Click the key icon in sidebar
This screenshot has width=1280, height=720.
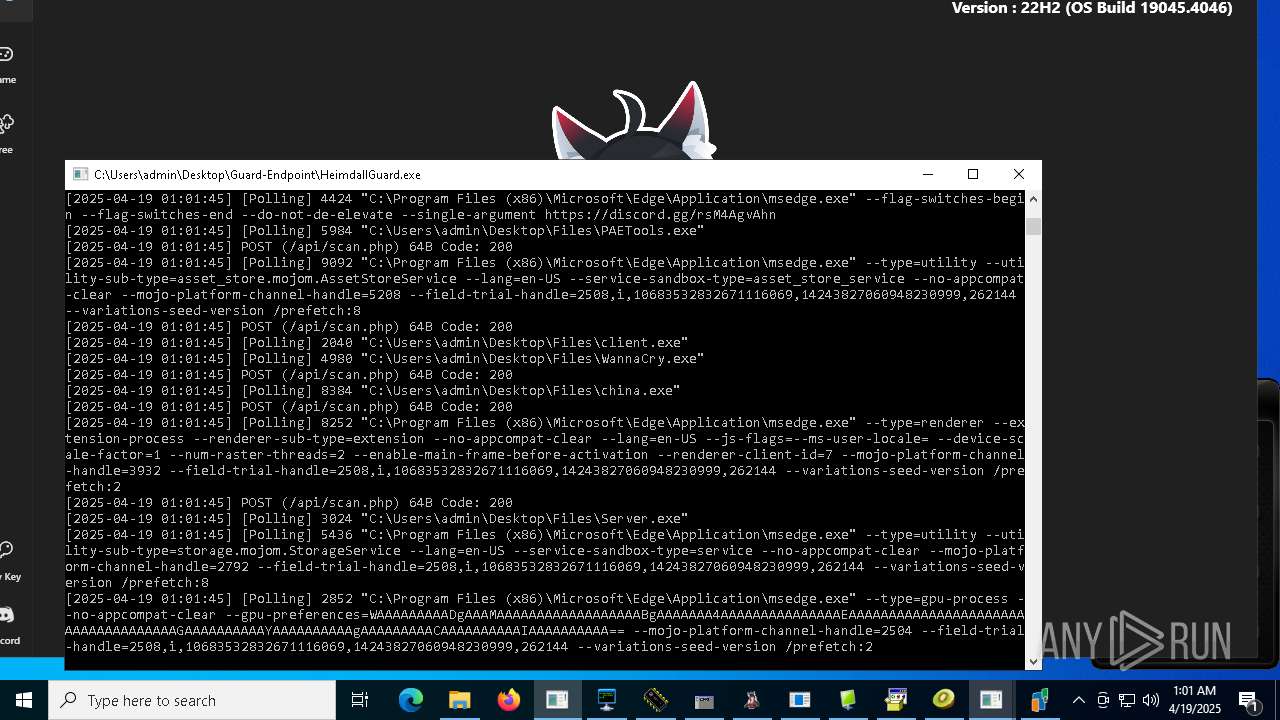(x=5, y=550)
